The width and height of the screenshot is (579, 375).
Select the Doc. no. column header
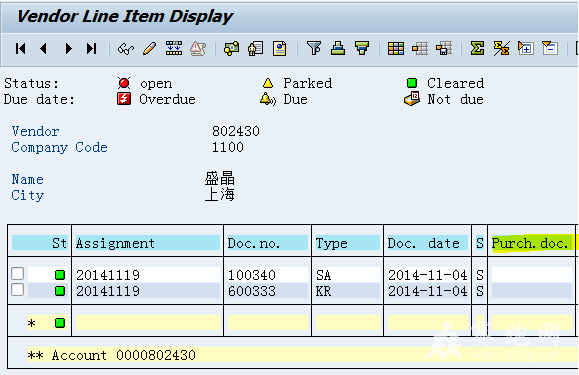(x=268, y=243)
